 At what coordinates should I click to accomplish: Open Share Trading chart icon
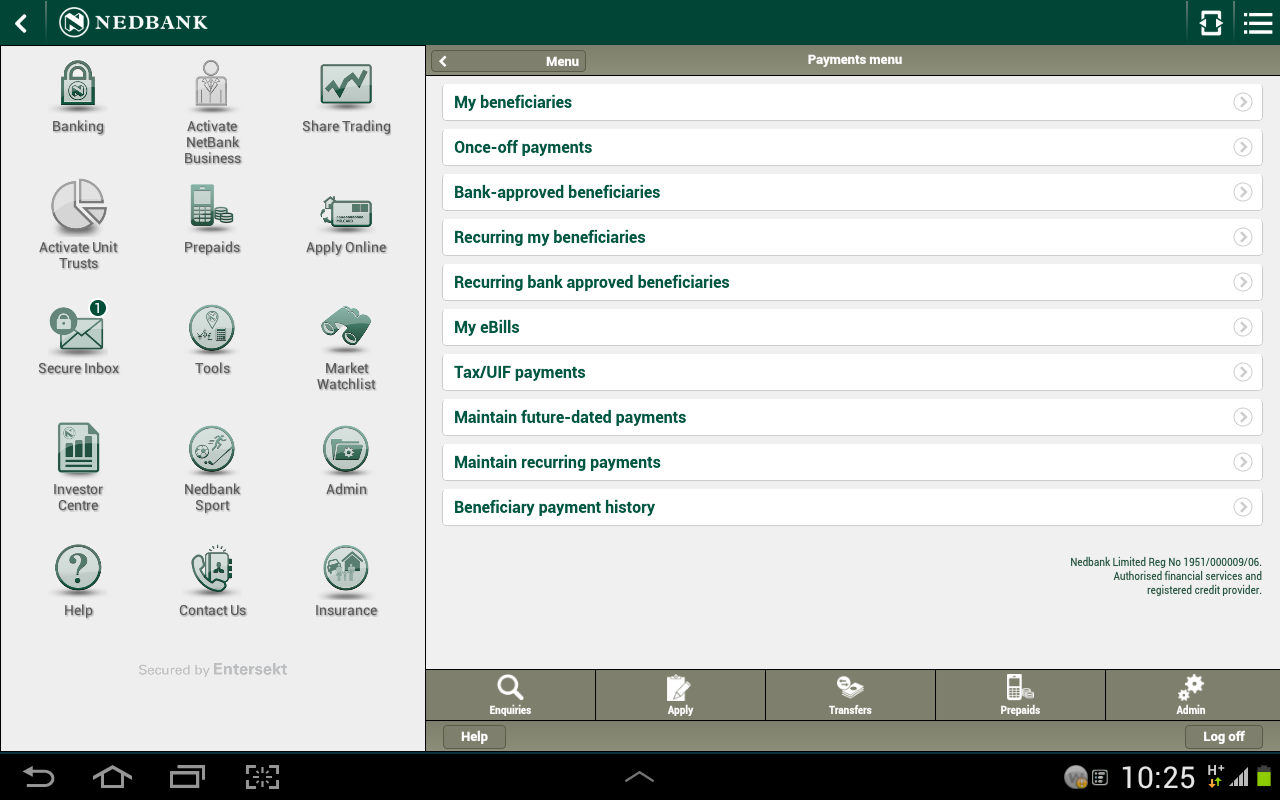click(x=346, y=86)
